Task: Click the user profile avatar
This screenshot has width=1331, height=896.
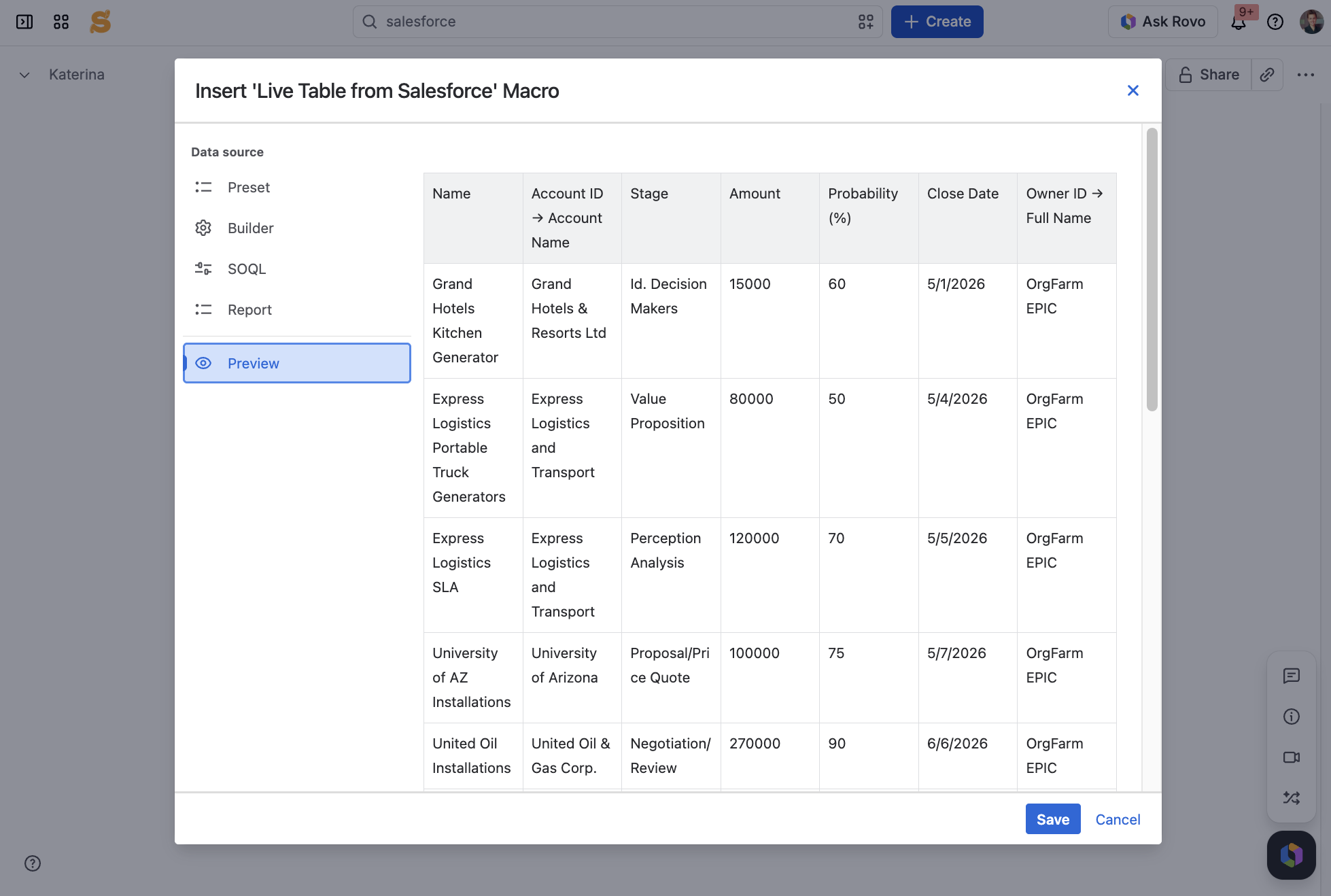Action: [x=1312, y=22]
